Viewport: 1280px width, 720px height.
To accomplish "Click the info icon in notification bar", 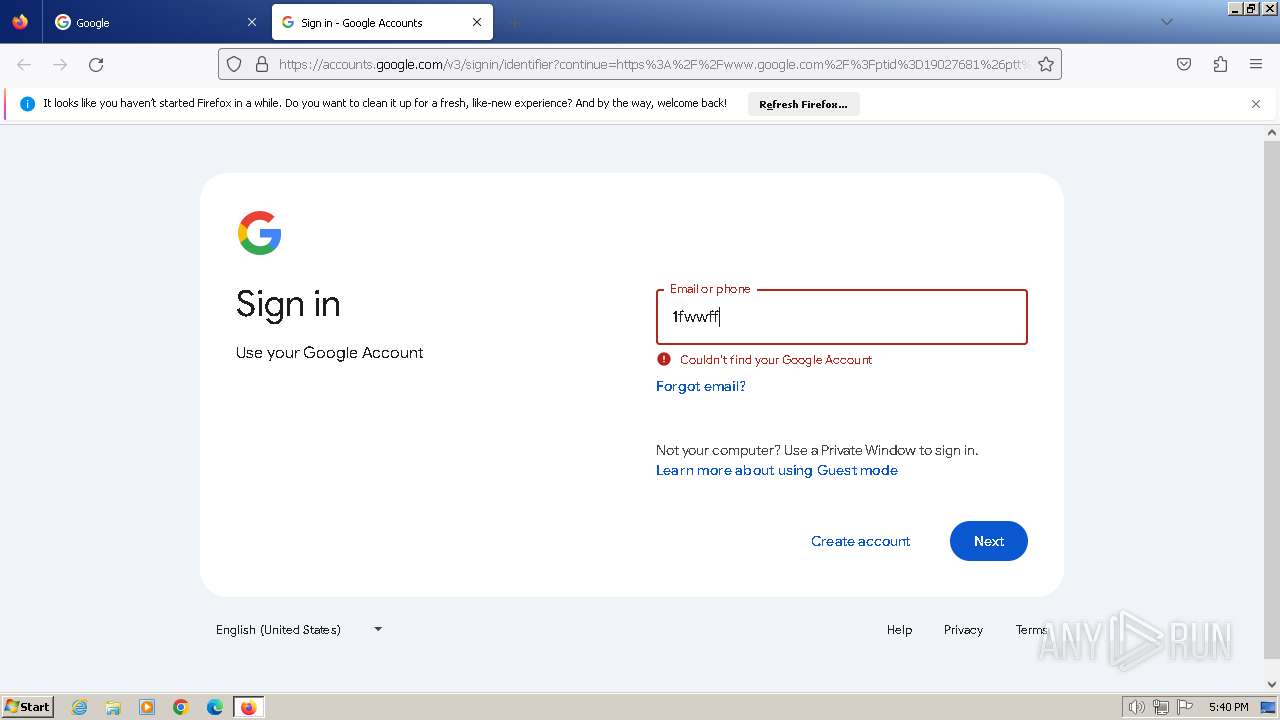I will click(x=28, y=104).
